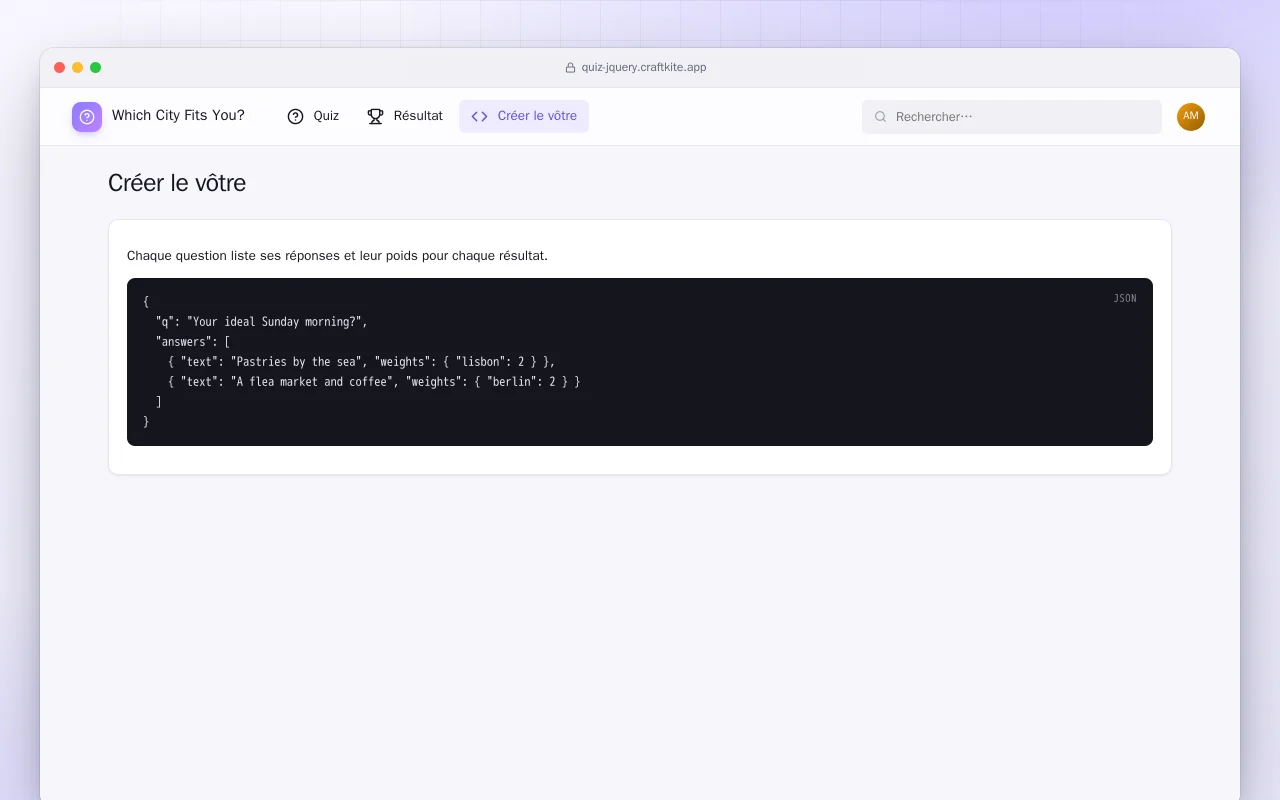This screenshot has height=800, width=1280.
Task: Focus the Rechercher search field
Action: tap(1012, 117)
